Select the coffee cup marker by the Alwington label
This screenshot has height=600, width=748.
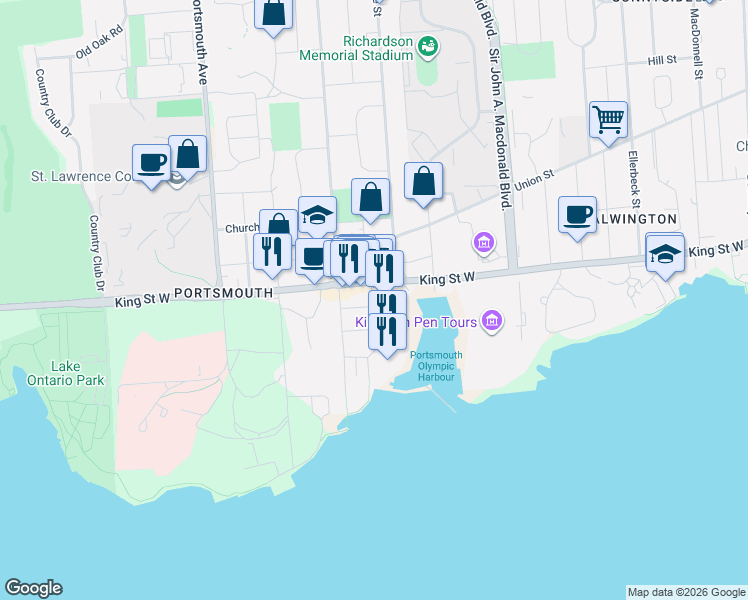pyautogui.click(x=578, y=215)
